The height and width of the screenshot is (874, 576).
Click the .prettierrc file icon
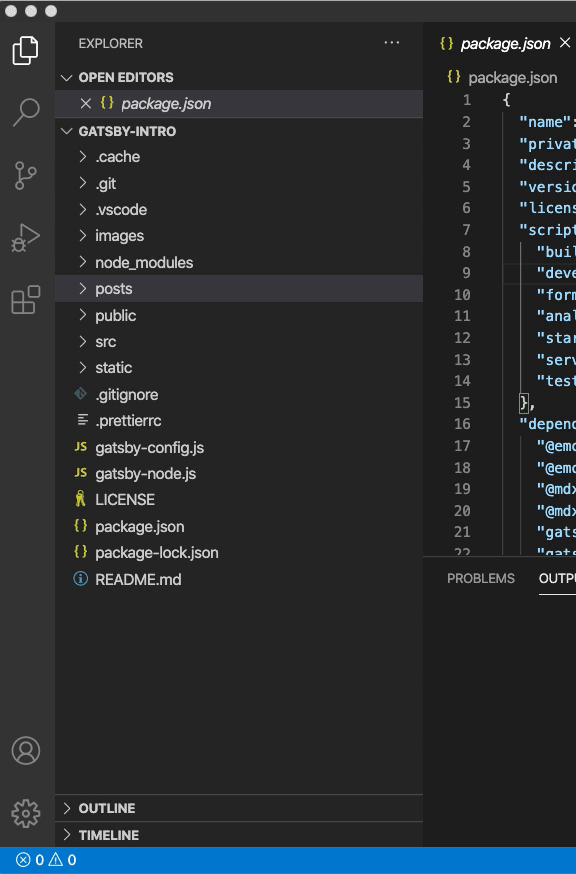click(83, 420)
